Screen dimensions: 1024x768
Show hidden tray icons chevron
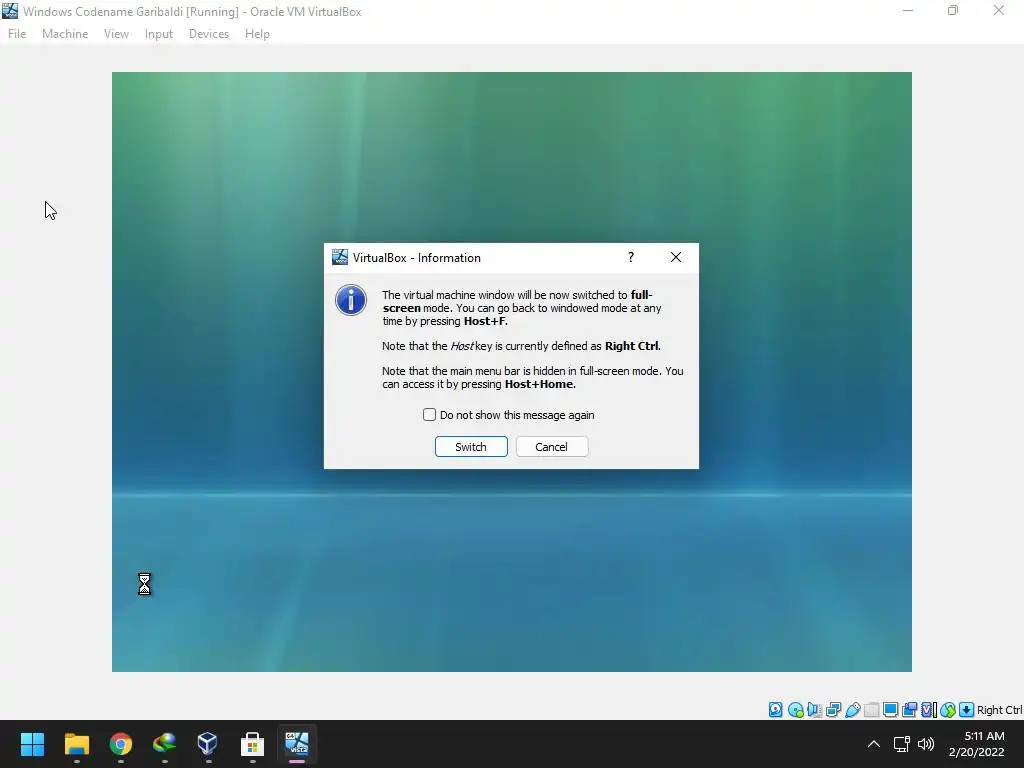tap(873, 744)
